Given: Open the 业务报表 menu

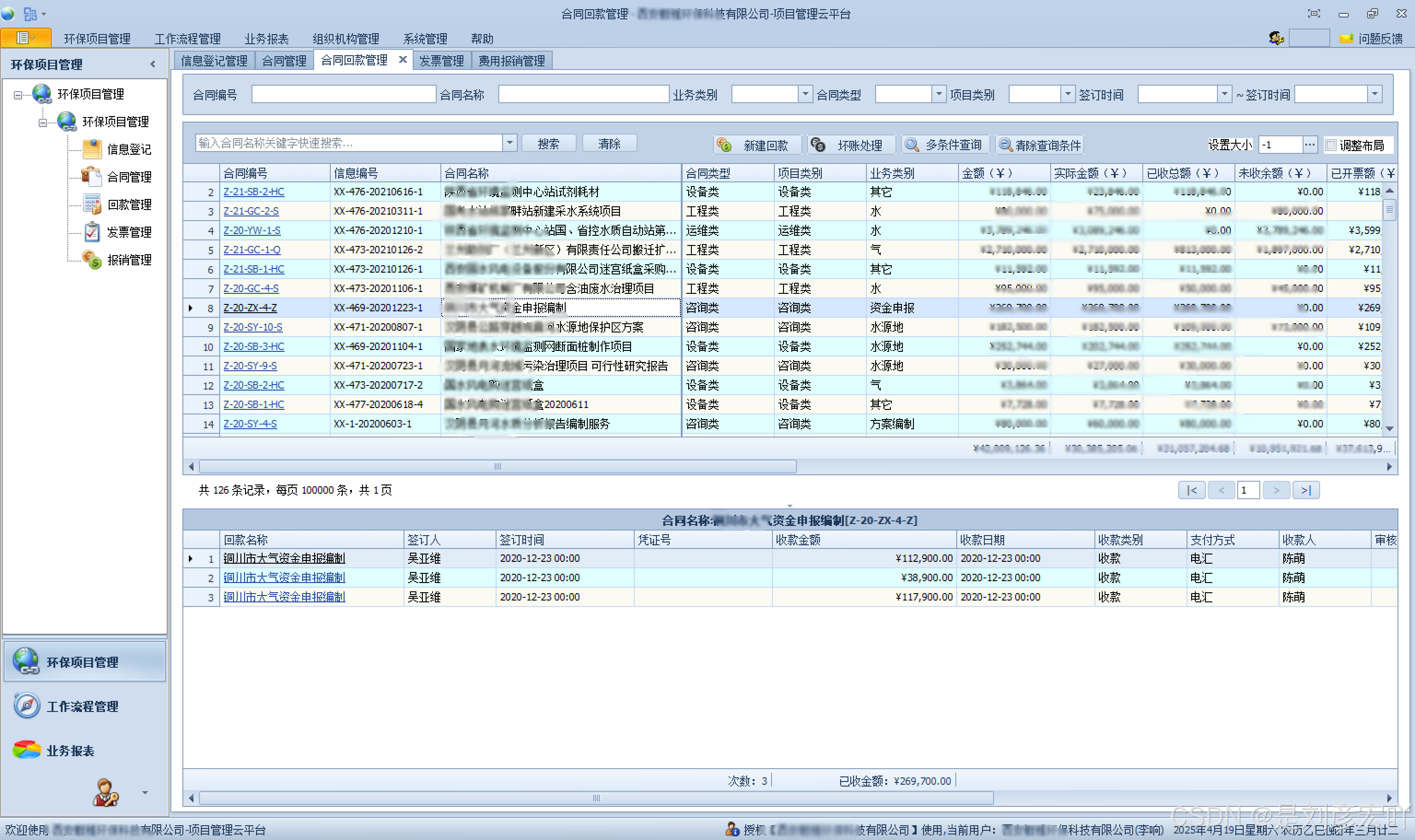Looking at the screenshot, I should click(266, 39).
